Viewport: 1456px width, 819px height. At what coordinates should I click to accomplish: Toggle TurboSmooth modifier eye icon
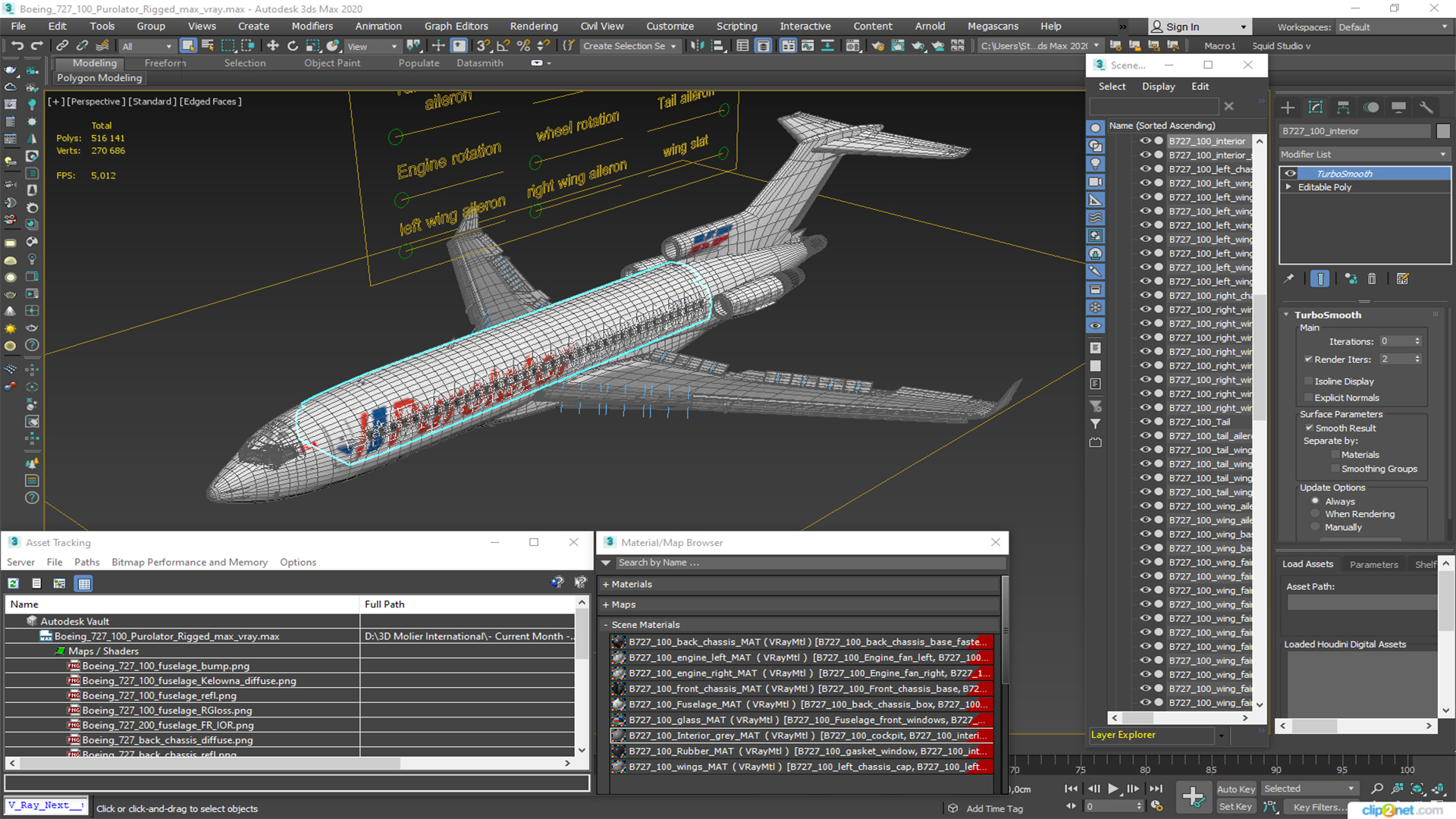pyautogui.click(x=1290, y=174)
